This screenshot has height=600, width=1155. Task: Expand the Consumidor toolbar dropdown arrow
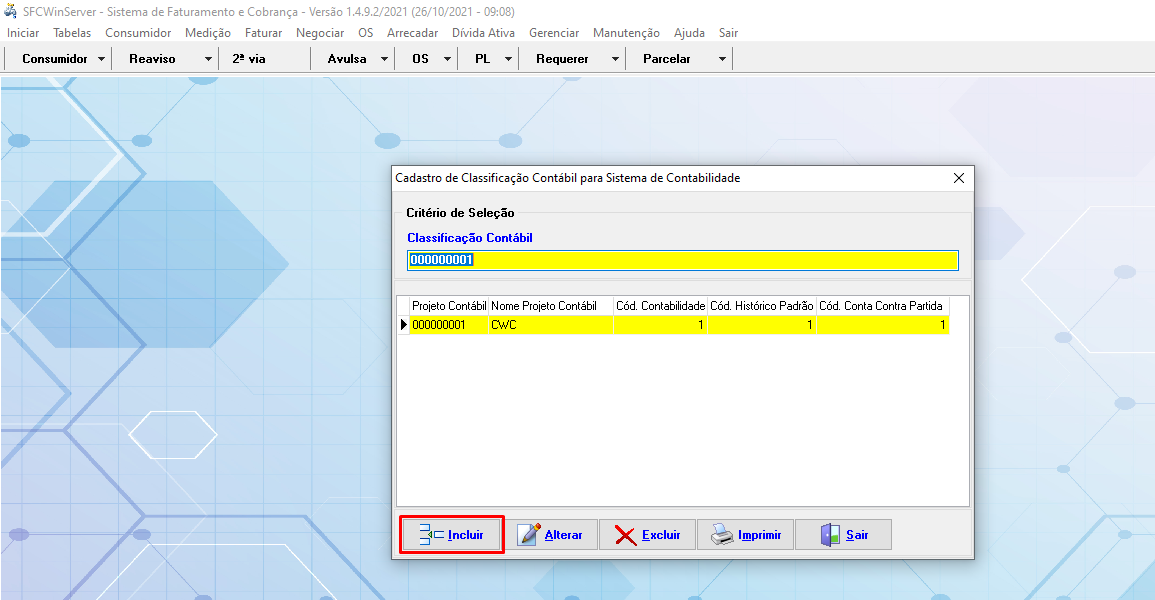(102, 59)
